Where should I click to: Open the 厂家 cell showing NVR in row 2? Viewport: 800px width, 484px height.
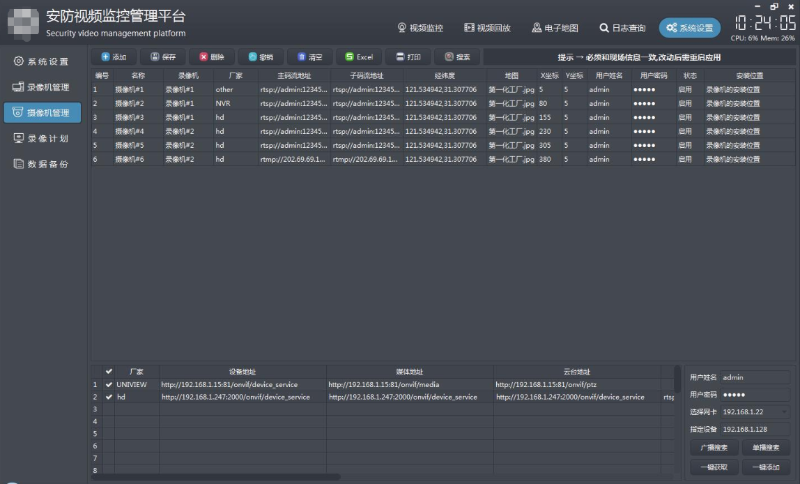pyautogui.click(x=236, y=104)
